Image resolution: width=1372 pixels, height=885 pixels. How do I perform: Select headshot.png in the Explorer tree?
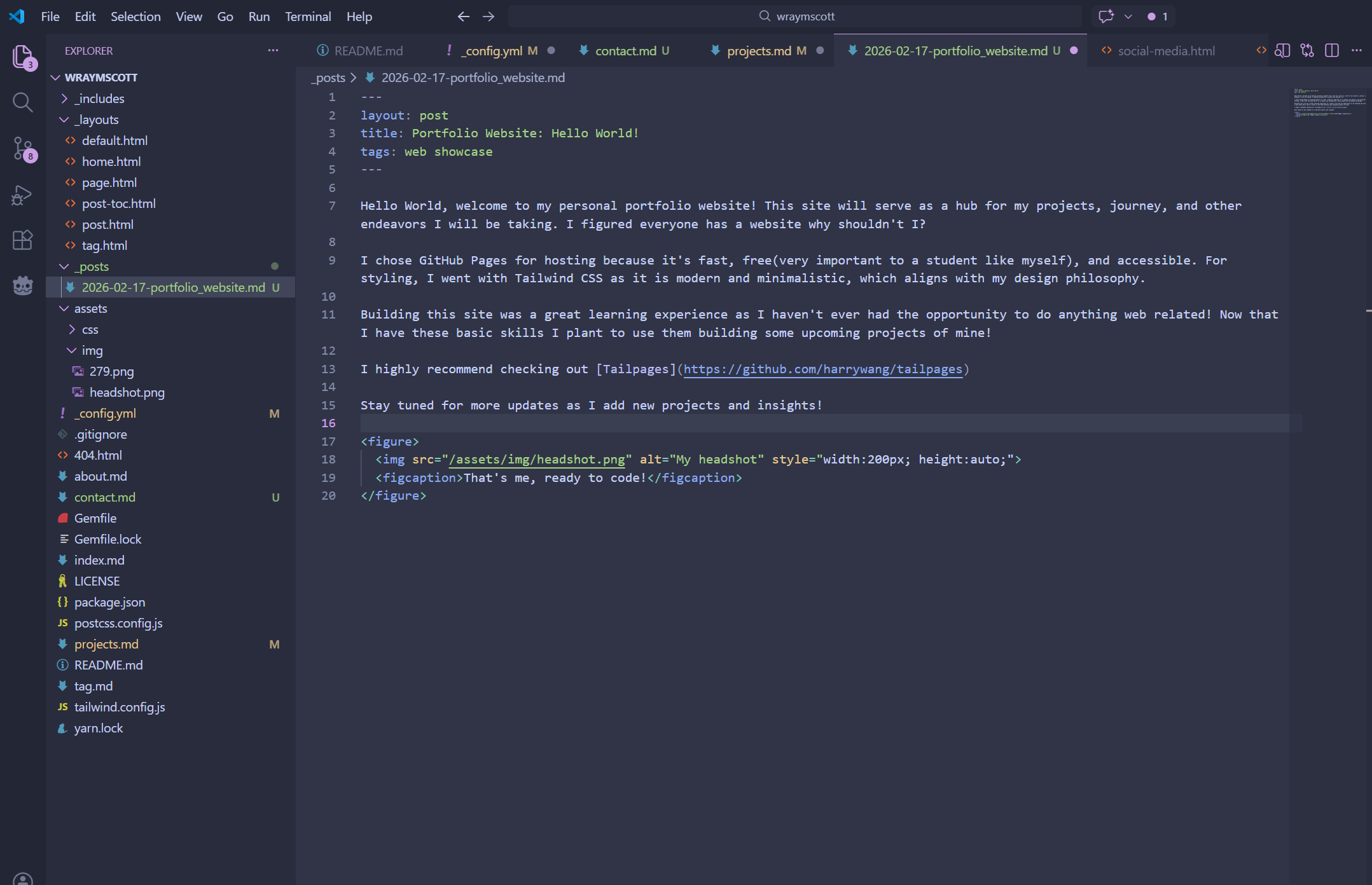(x=127, y=392)
